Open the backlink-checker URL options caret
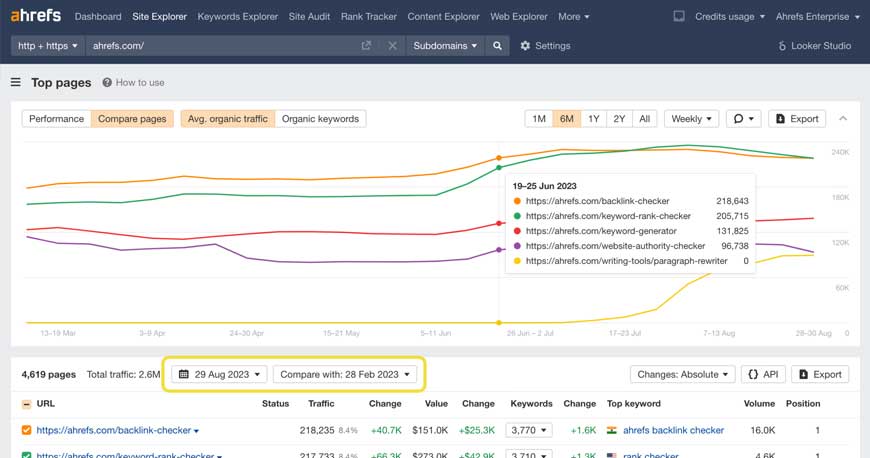 pos(196,431)
